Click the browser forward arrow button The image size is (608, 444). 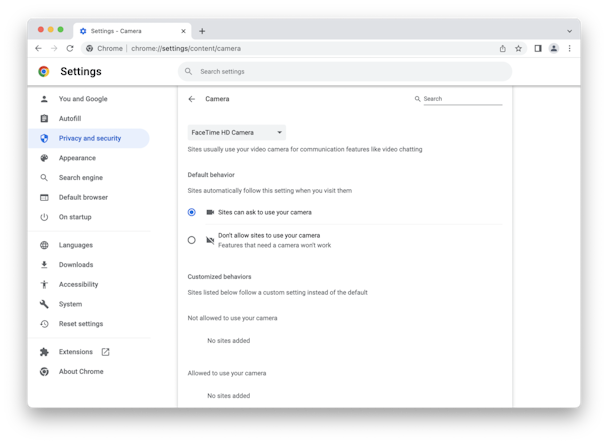point(54,48)
